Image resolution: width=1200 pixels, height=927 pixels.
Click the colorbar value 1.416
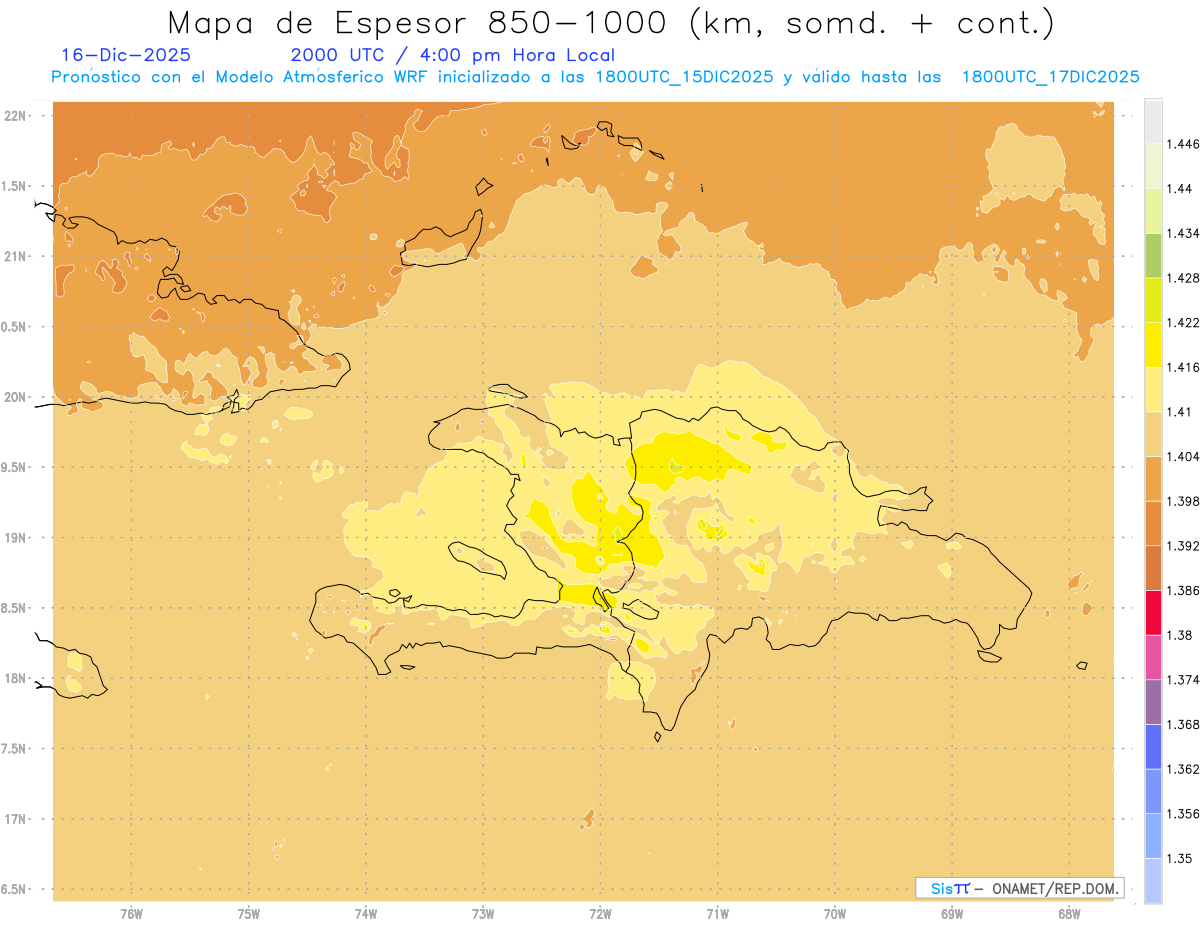[1183, 367]
